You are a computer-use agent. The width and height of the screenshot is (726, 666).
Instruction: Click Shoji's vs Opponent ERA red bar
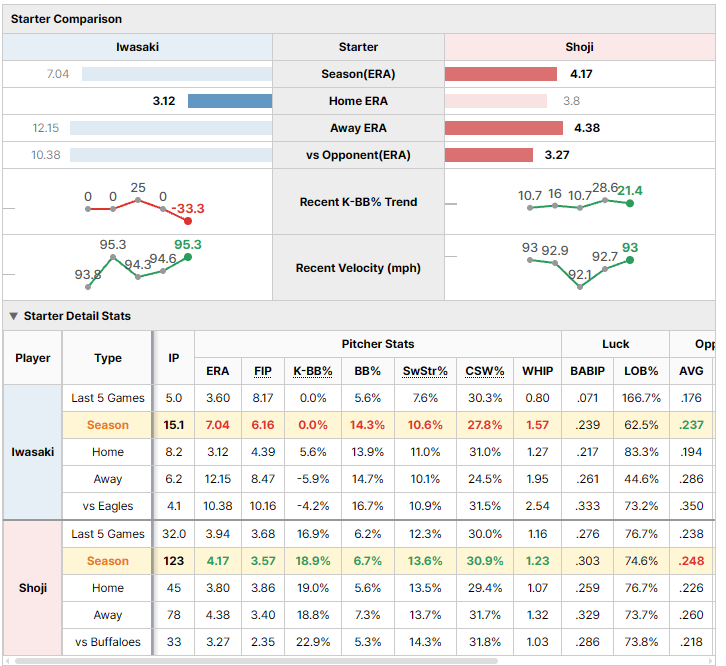pyautogui.click(x=488, y=155)
